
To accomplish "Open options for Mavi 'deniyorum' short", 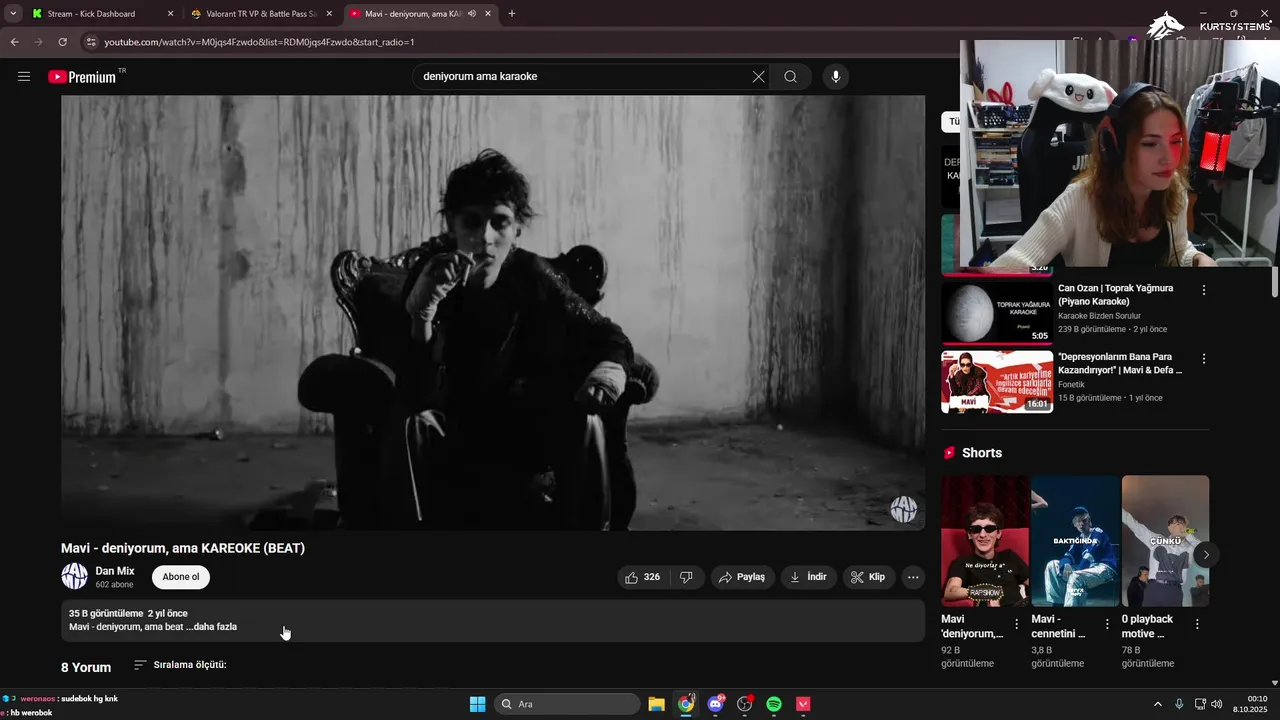I will 1017,624.
